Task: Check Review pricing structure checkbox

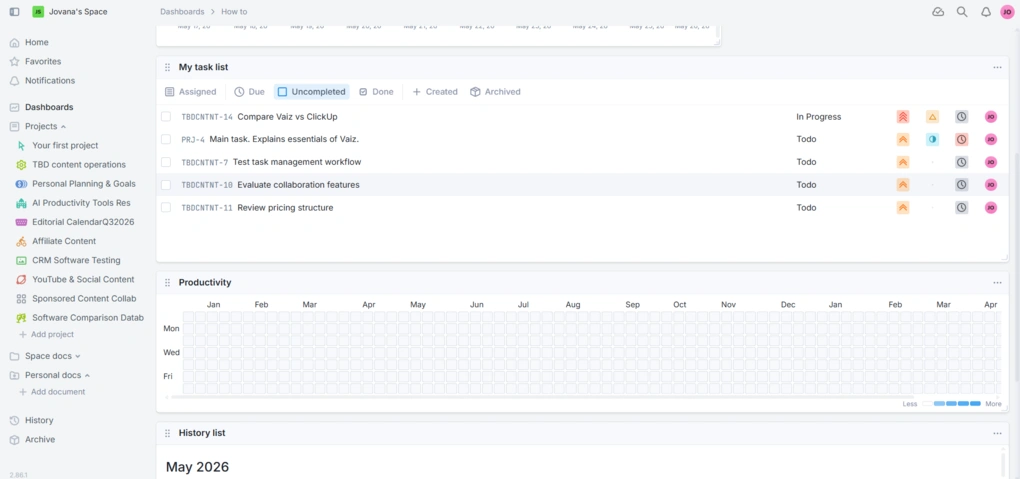Action: 166,208
